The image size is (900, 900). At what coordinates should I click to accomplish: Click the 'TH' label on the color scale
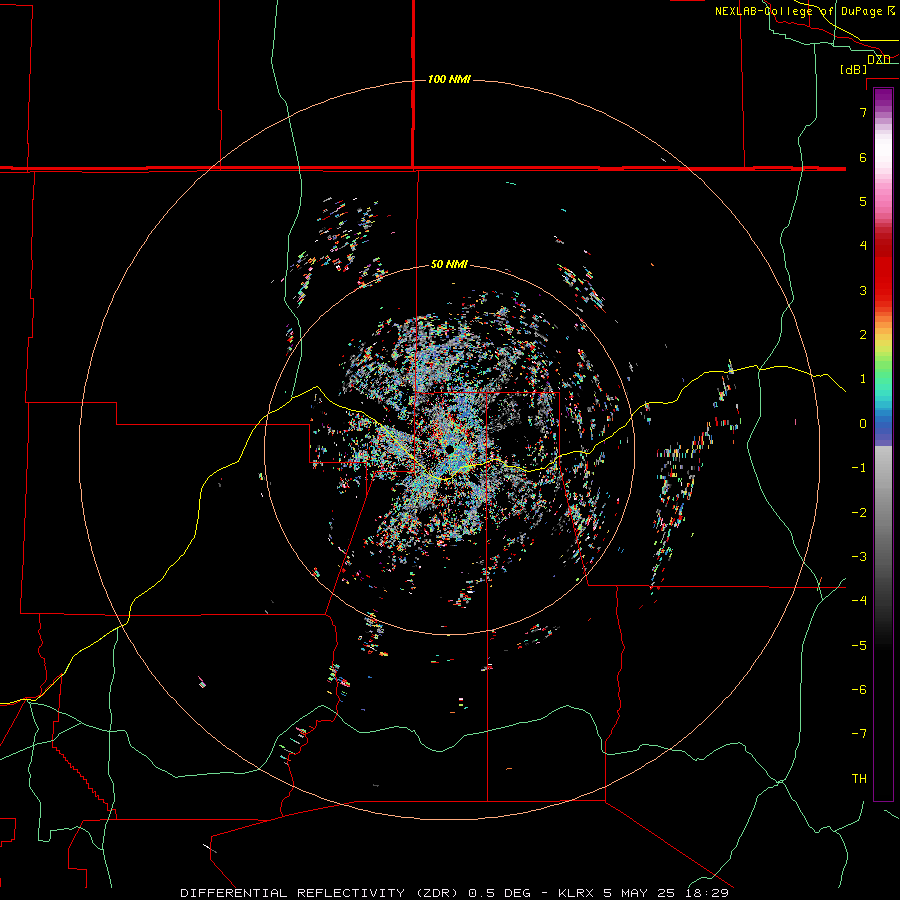tap(859, 779)
